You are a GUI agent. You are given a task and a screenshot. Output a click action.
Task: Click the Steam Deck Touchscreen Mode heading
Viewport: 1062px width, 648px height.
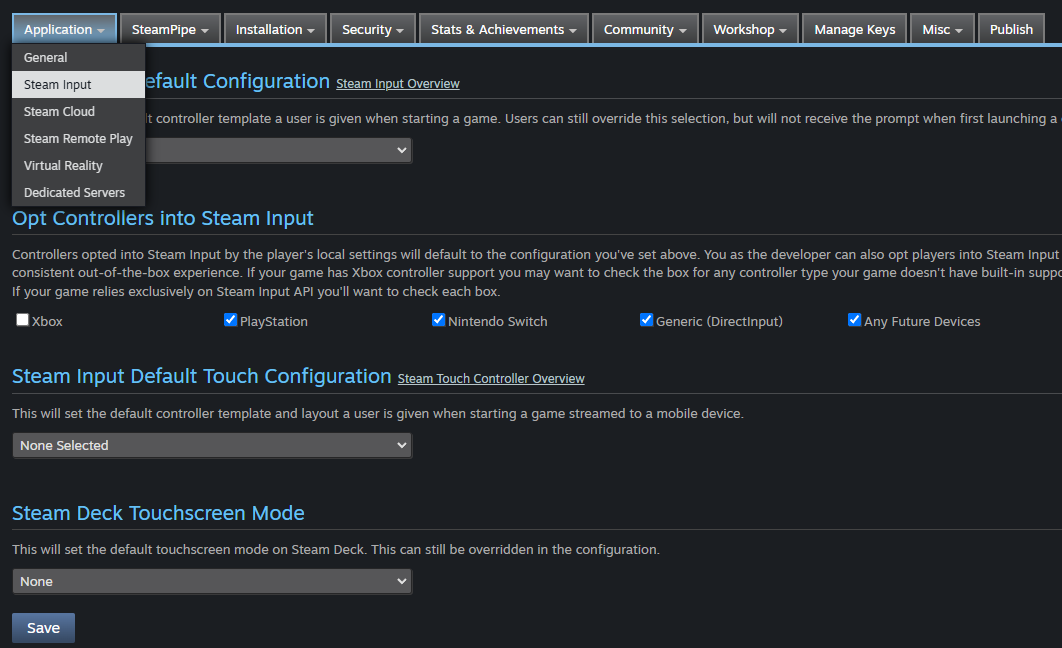click(158, 513)
